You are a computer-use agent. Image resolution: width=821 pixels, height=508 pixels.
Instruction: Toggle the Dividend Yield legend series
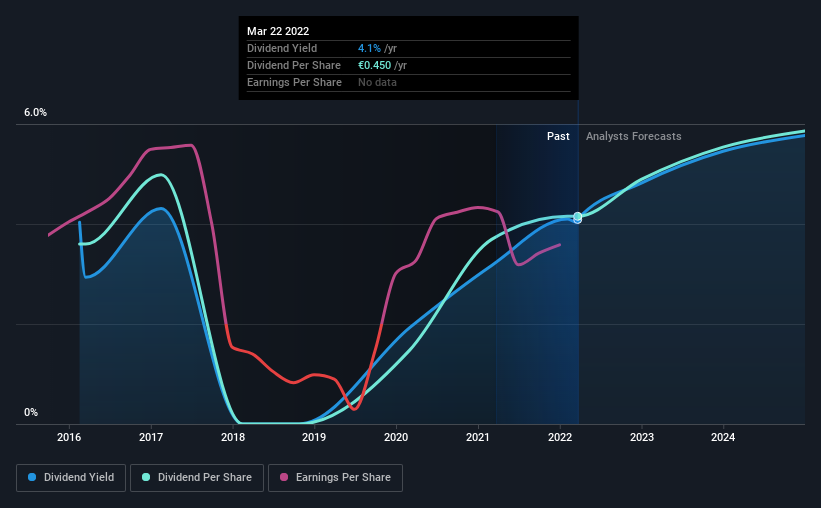pyautogui.click(x=71, y=478)
